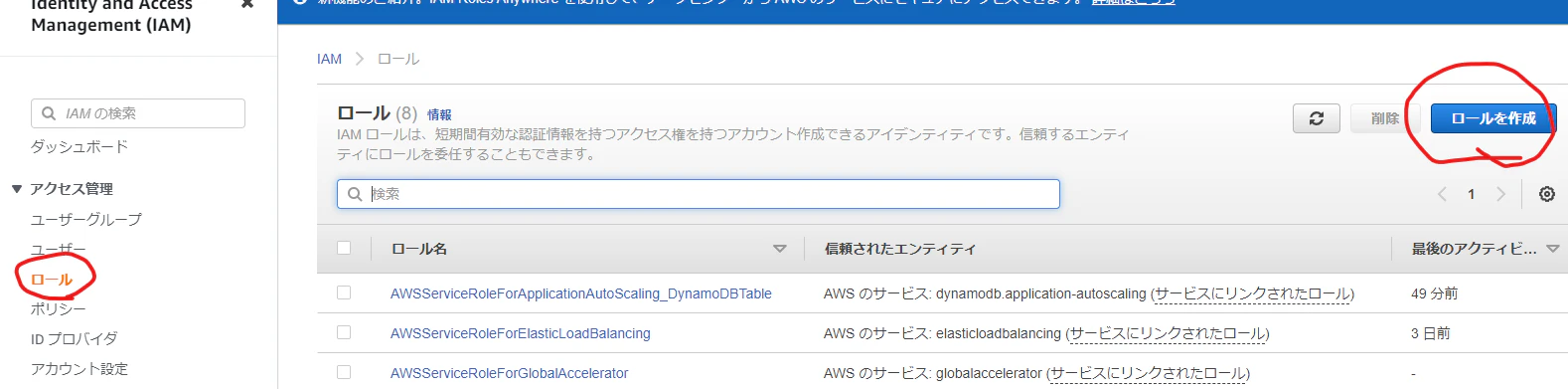
Task: Open the table settings gear
Action: [x=1547, y=194]
